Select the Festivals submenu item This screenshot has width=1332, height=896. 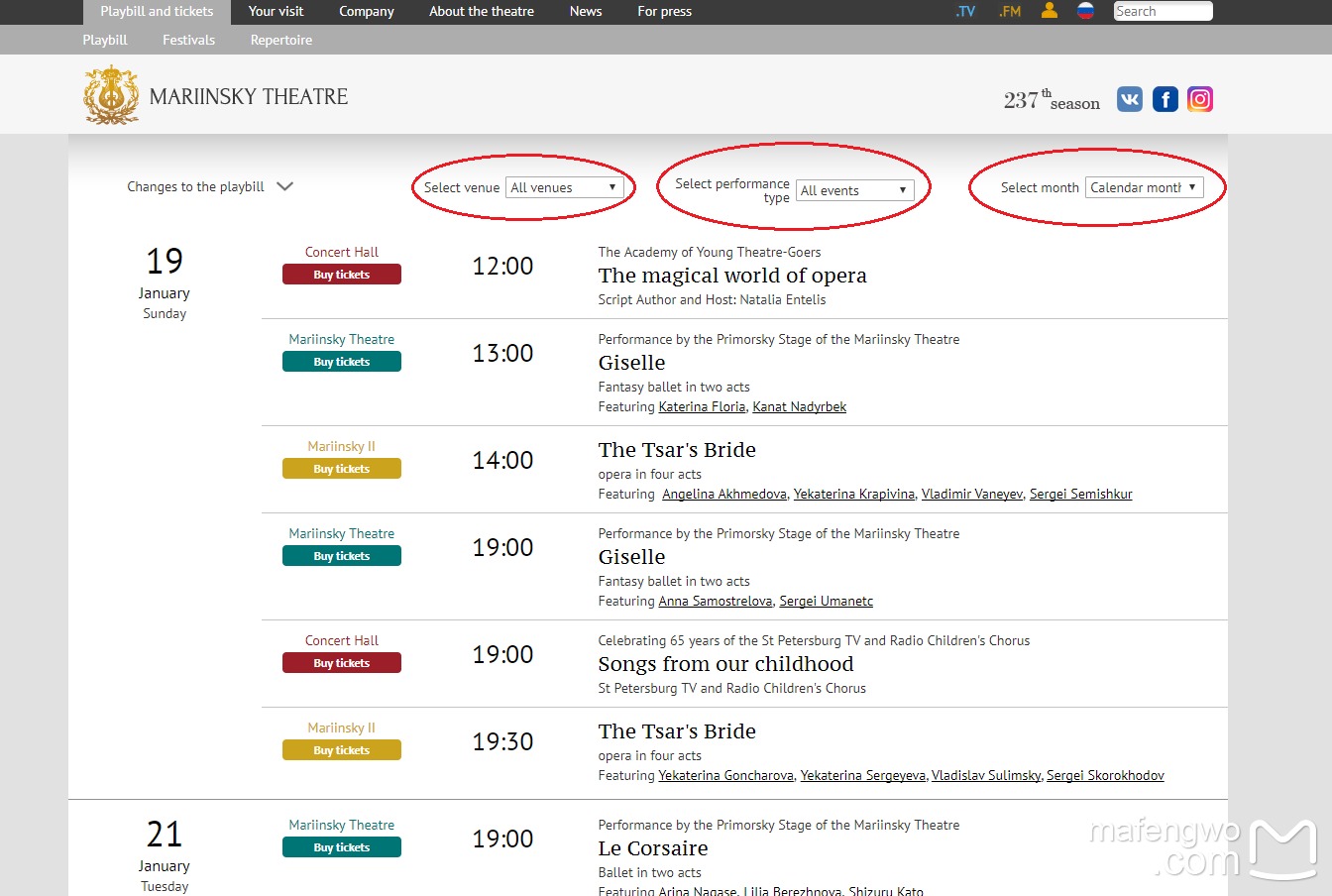pyautogui.click(x=189, y=40)
